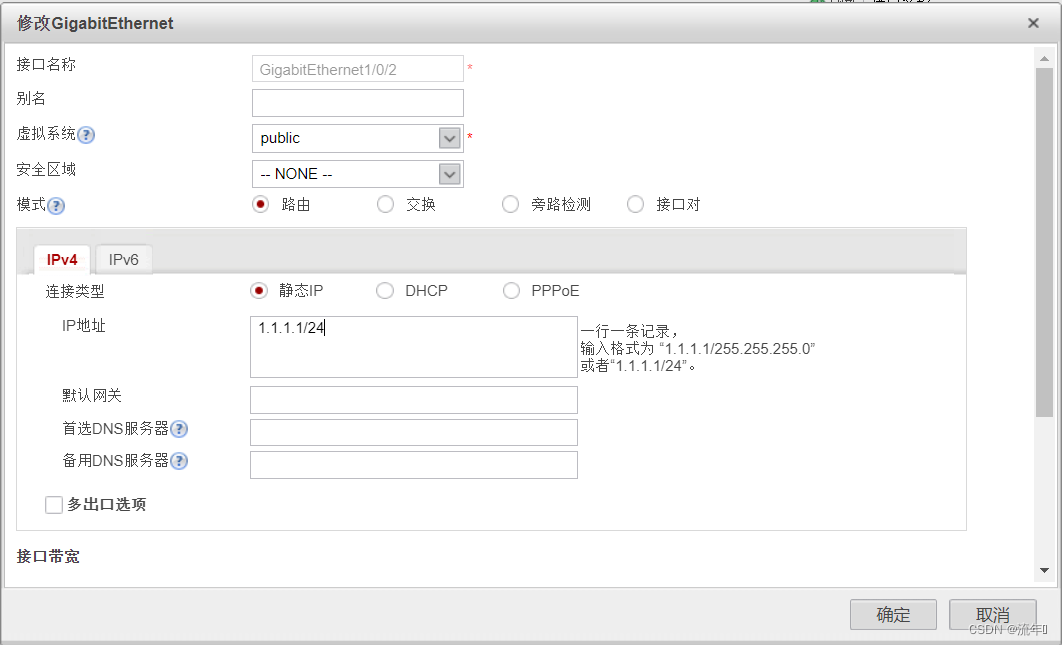Click the scrollbar up arrow
Screen dimensions: 1062x645
point(1044,59)
